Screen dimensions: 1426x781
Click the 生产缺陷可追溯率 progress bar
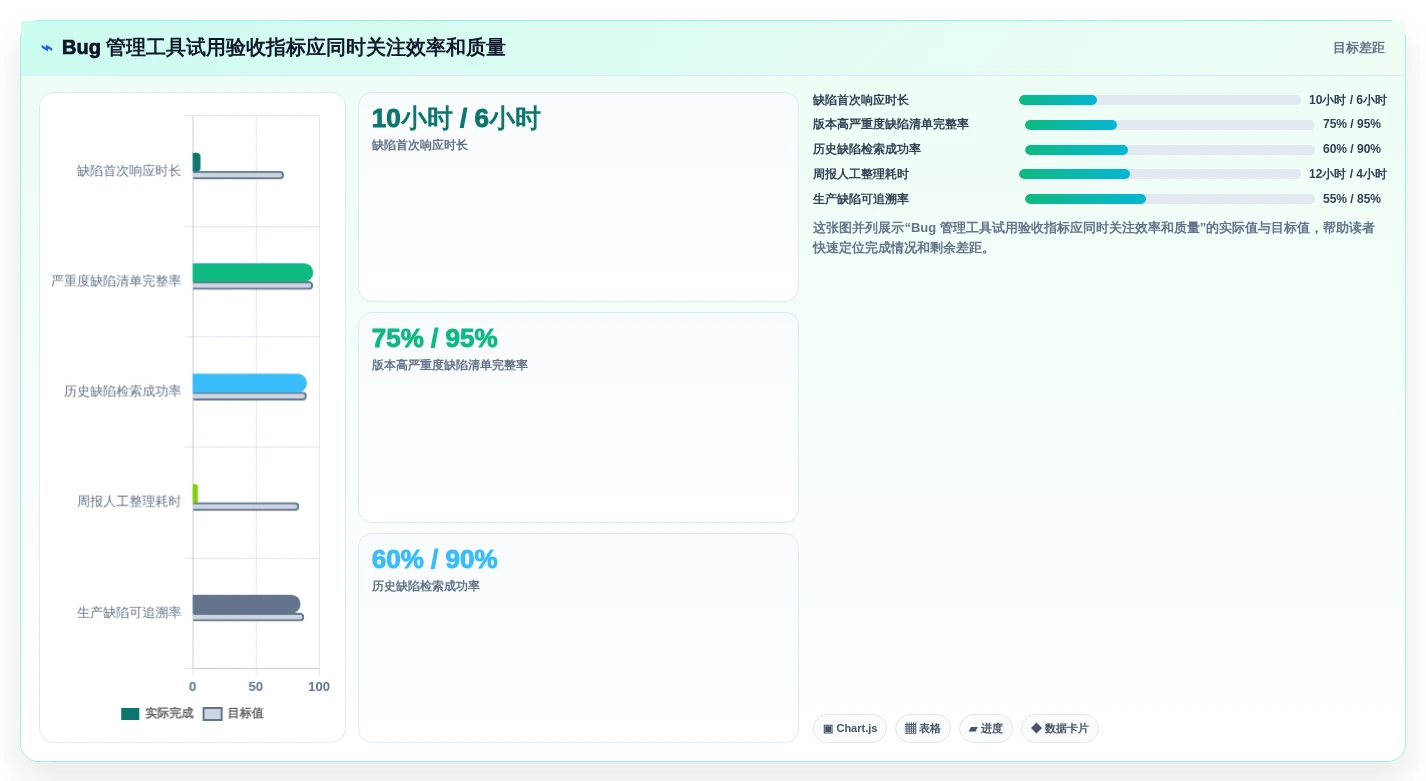click(1170, 199)
